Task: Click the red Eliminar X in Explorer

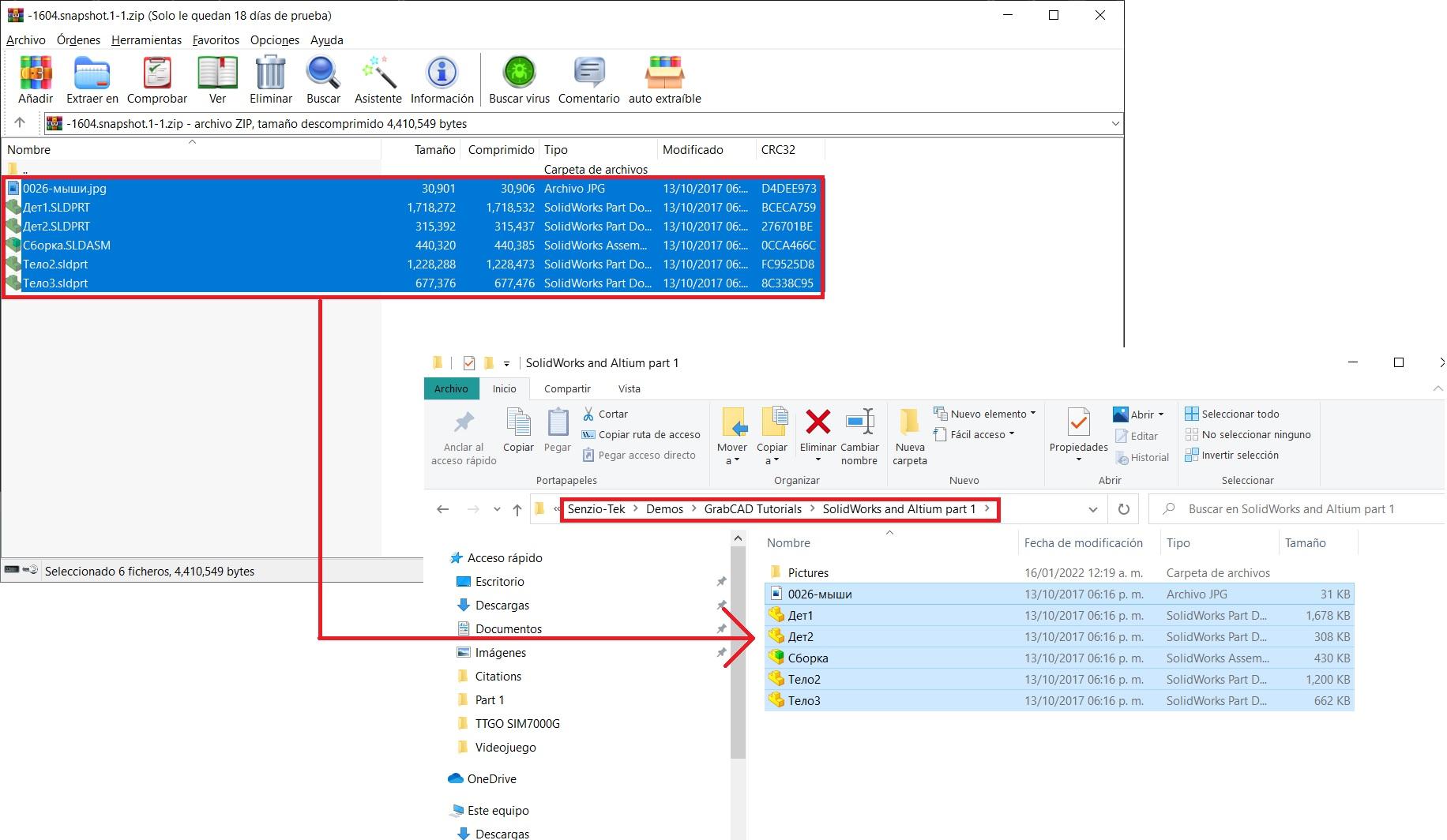Action: click(x=817, y=422)
